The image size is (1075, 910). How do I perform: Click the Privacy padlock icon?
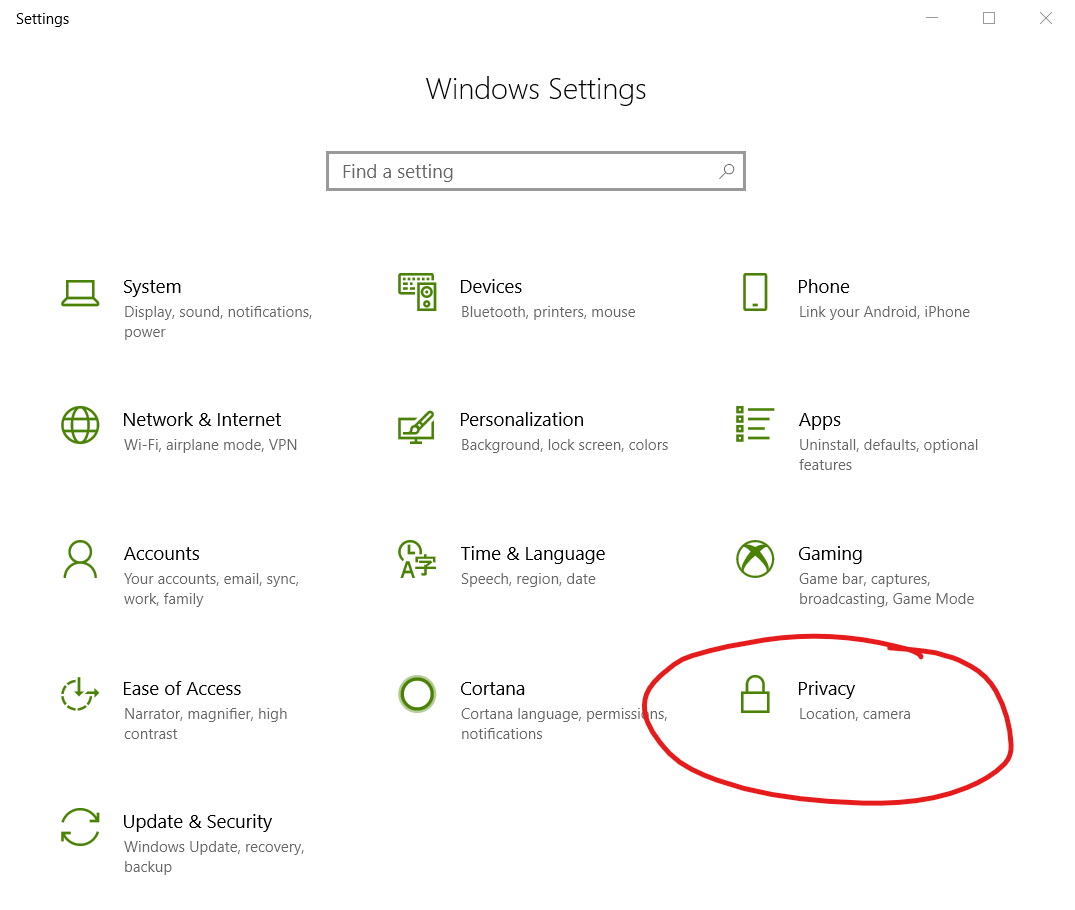[x=755, y=694]
